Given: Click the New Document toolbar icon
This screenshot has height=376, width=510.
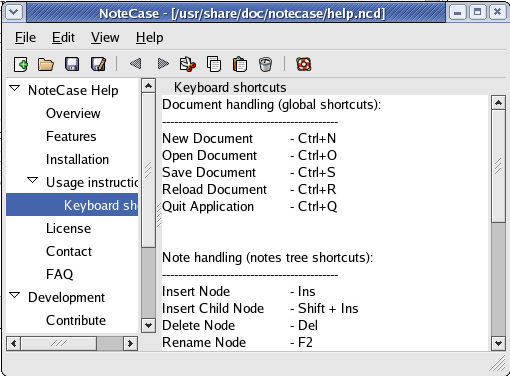Looking at the screenshot, I should click(21, 64).
